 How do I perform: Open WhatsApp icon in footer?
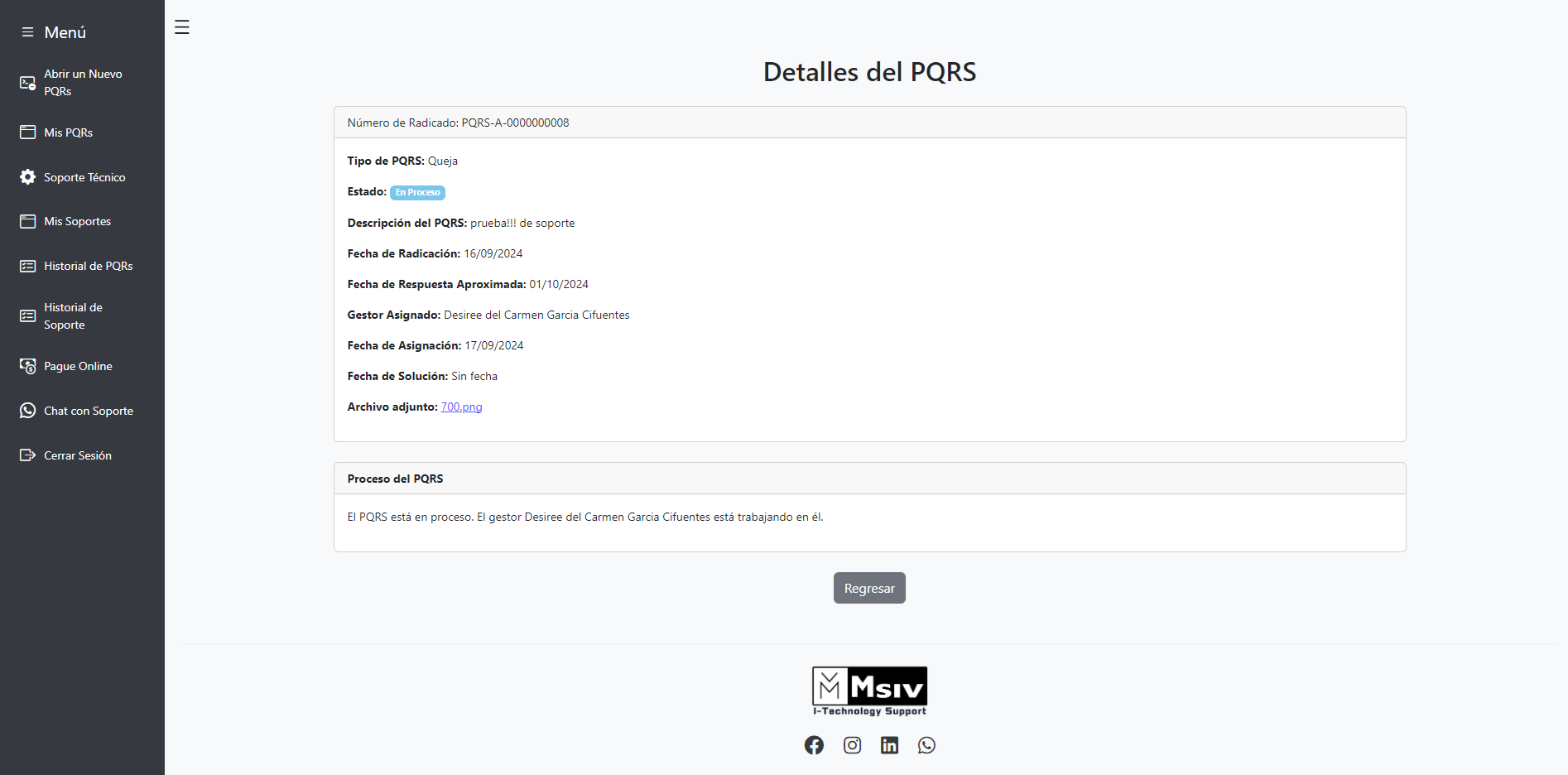pyautogui.click(x=926, y=745)
